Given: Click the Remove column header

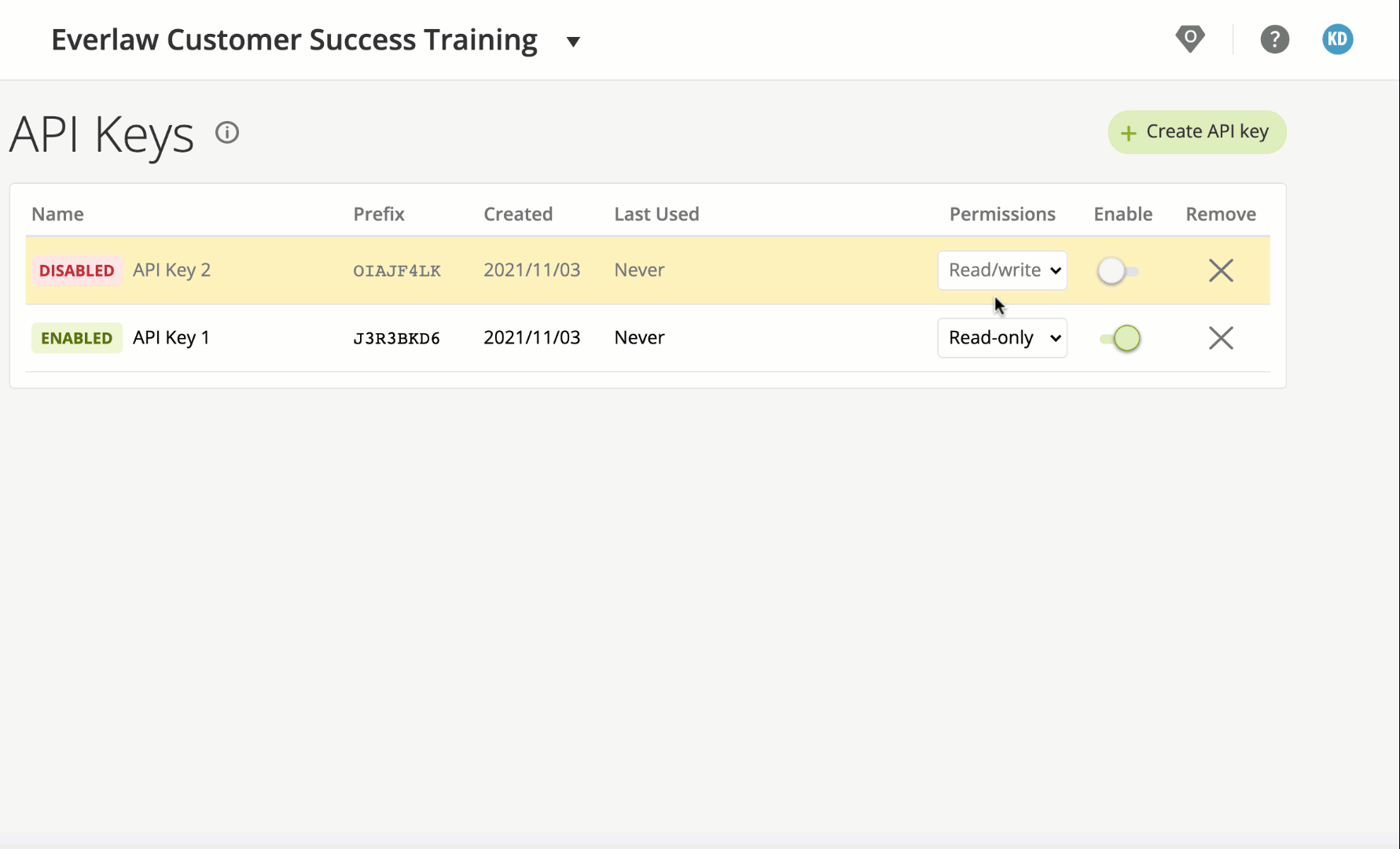Looking at the screenshot, I should coord(1221,214).
